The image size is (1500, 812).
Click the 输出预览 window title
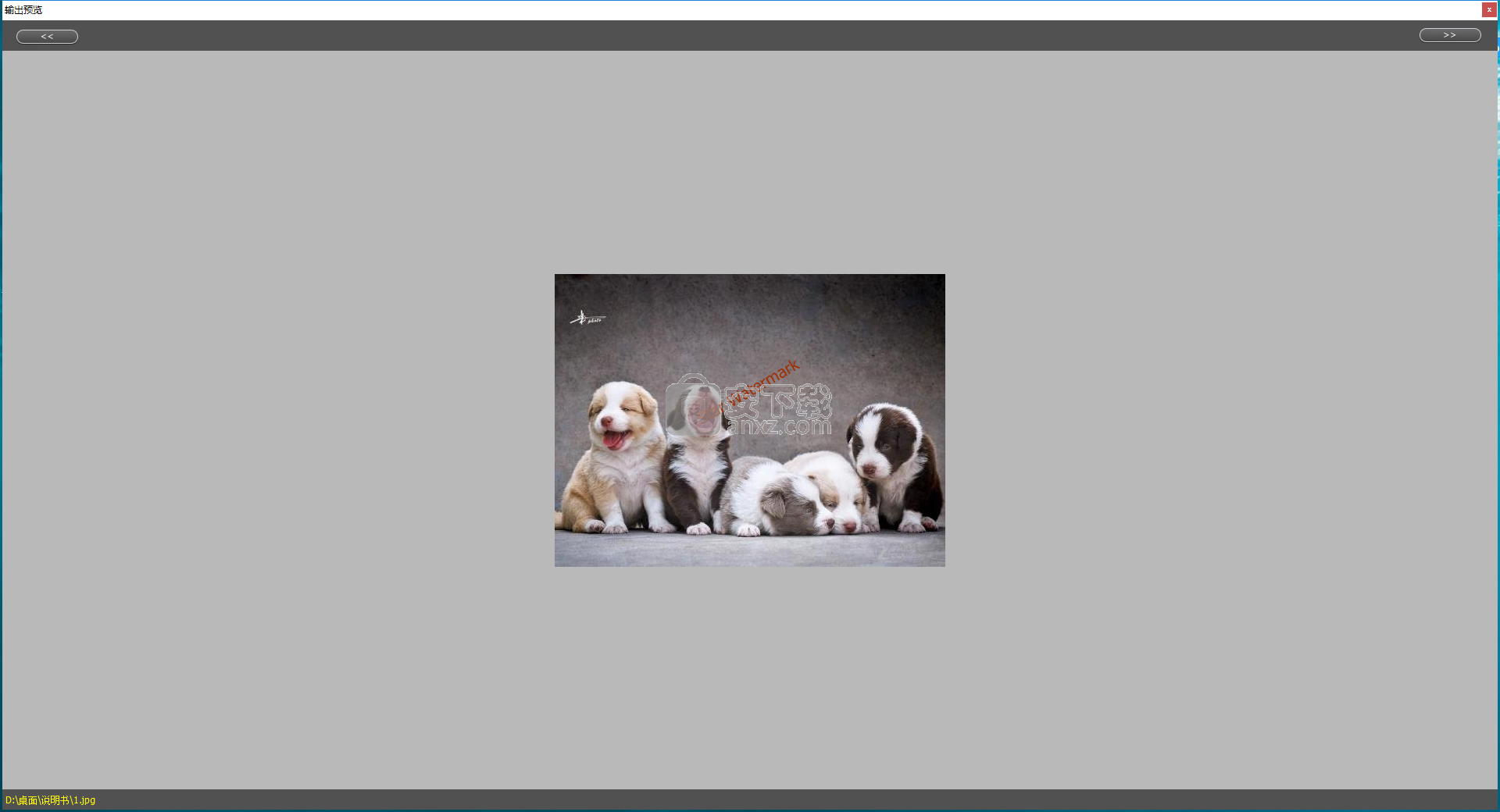[x=23, y=10]
